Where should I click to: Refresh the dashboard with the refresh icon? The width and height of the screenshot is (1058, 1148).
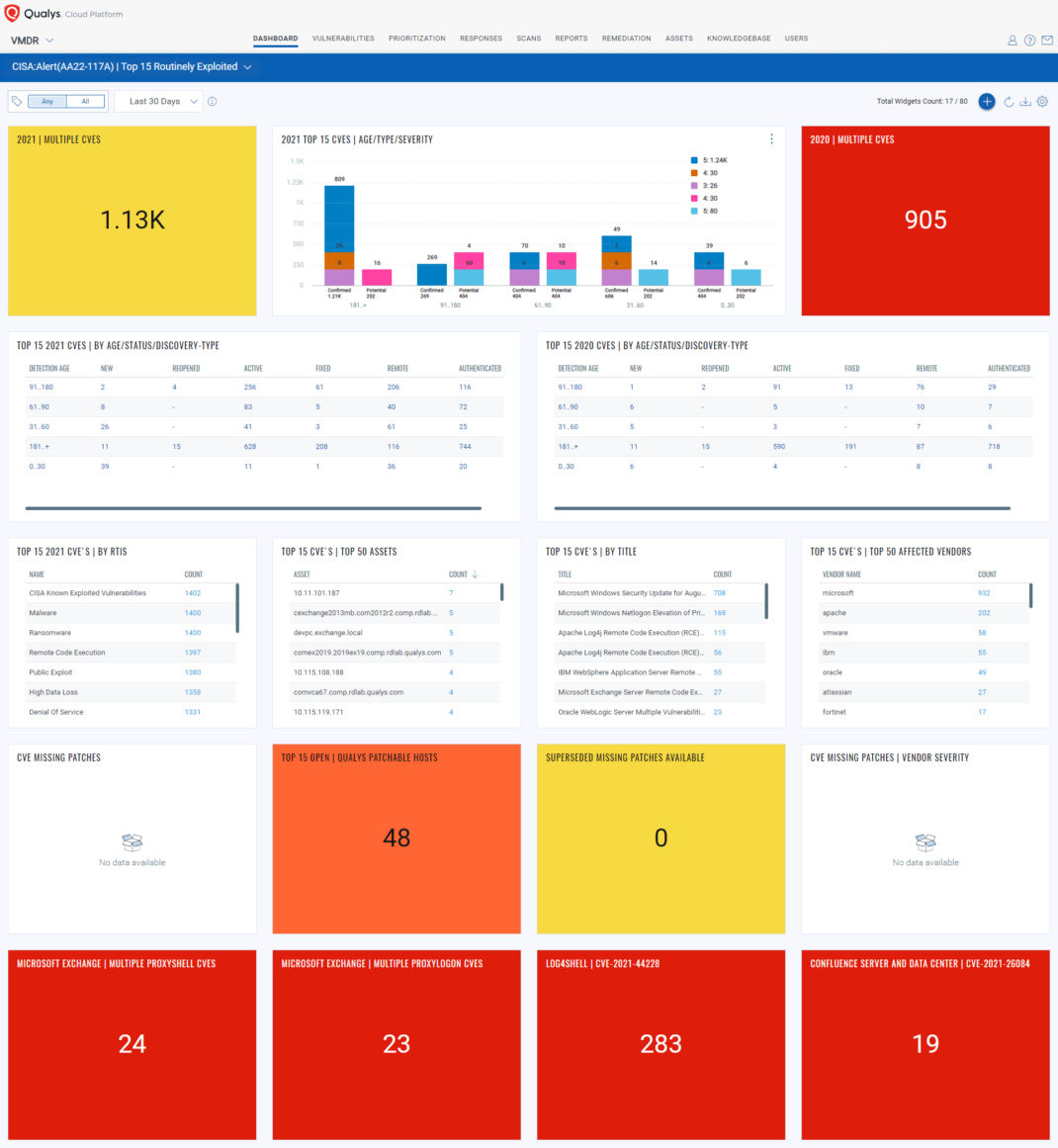[x=1009, y=102]
